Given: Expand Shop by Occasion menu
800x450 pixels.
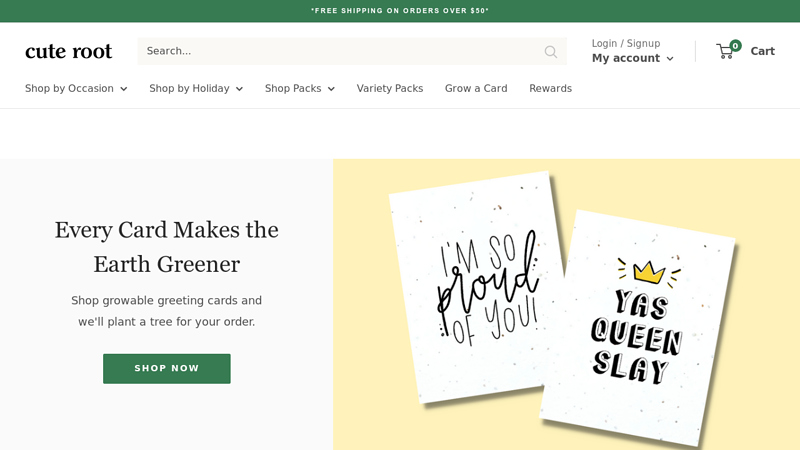Looking at the screenshot, I should tap(76, 88).
